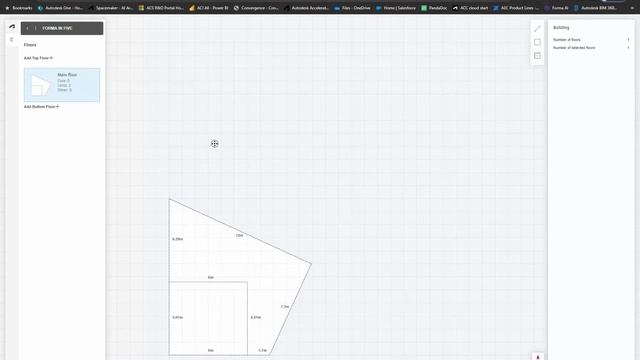640x360 pixels.
Task: Click the Autodesk Forma logo icon
Action: click(12, 27)
